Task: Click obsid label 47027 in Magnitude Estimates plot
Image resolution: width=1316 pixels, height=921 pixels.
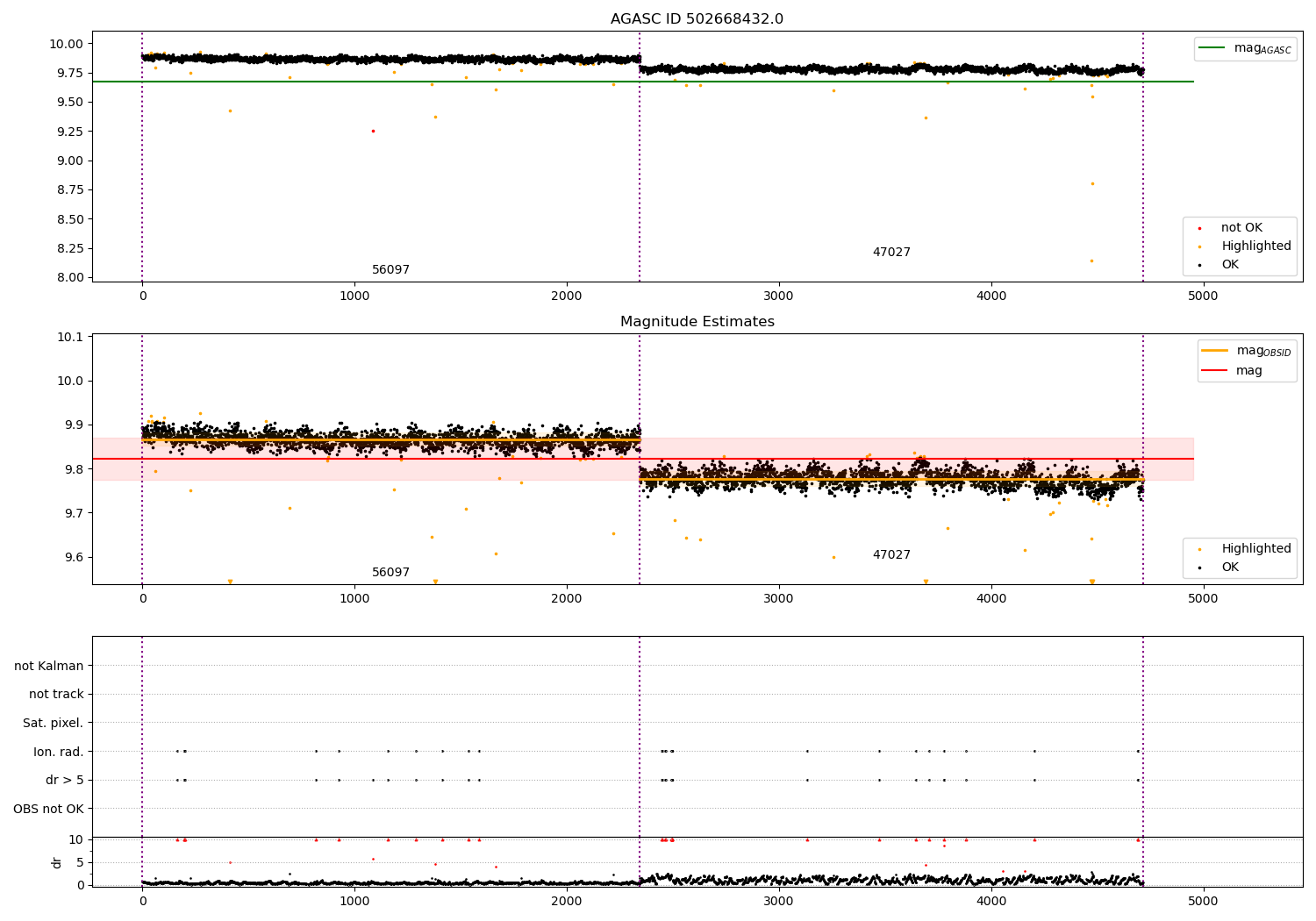Action: click(891, 555)
